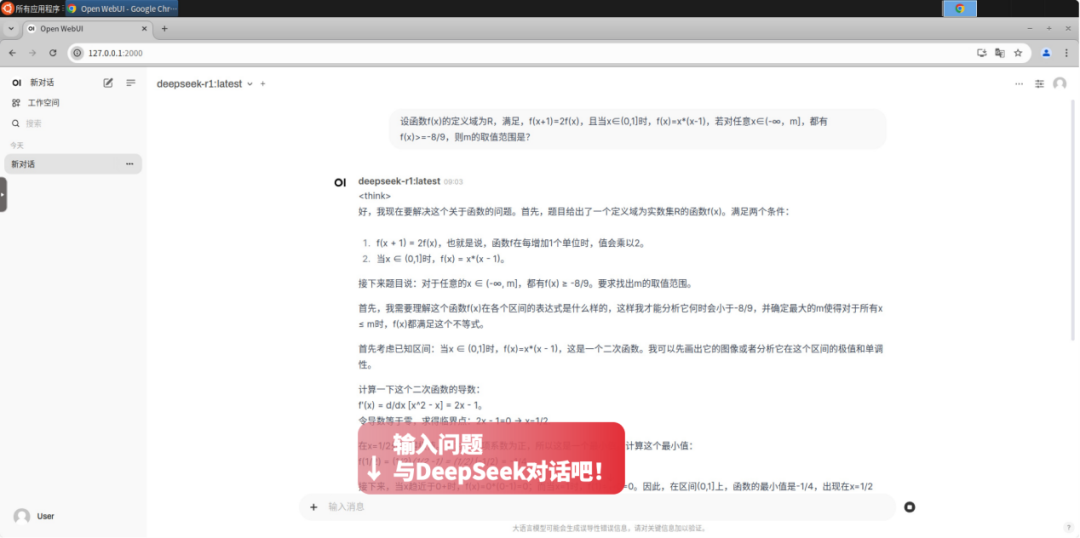Viewport: 1080px width, 538px height.
Task: Click list item 'f(x + 1) = 2f(x)'
Action: [510, 243]
